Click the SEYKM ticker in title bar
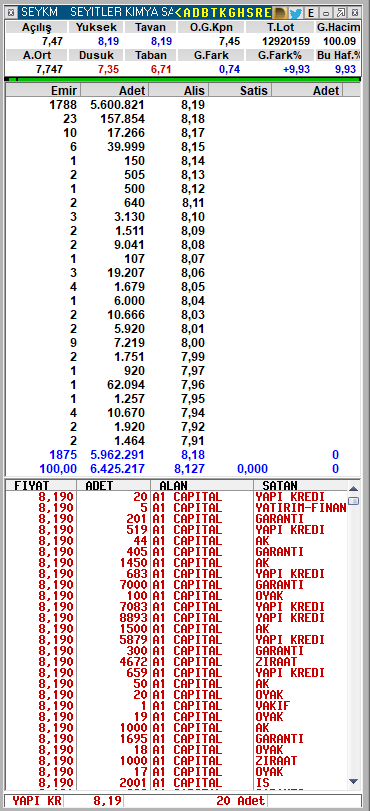The image size is (370, 811). point(39,13)
